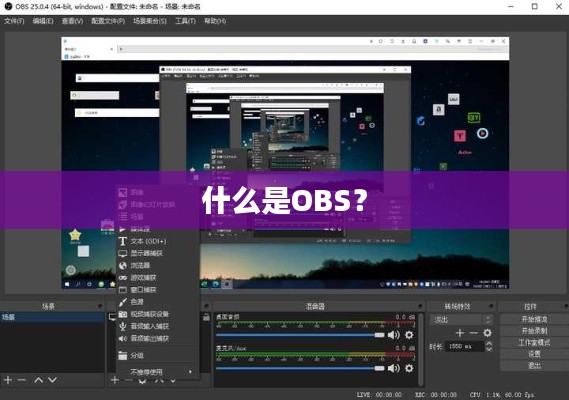Open 麦克风/Aux gear settings
This screenshot has height=400, width=569.
(409, 368)
